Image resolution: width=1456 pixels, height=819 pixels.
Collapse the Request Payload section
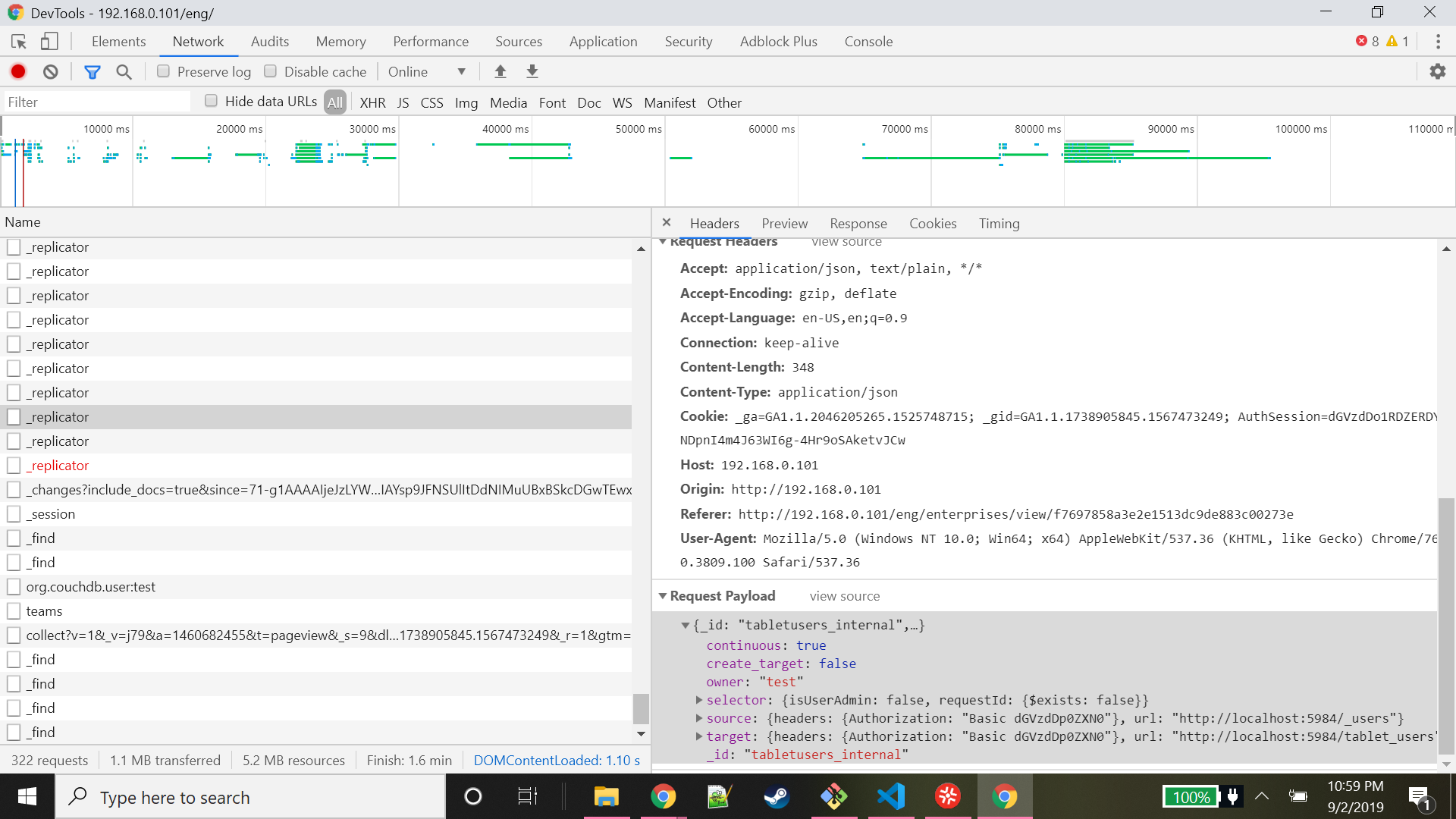click(x=664, y=596)
